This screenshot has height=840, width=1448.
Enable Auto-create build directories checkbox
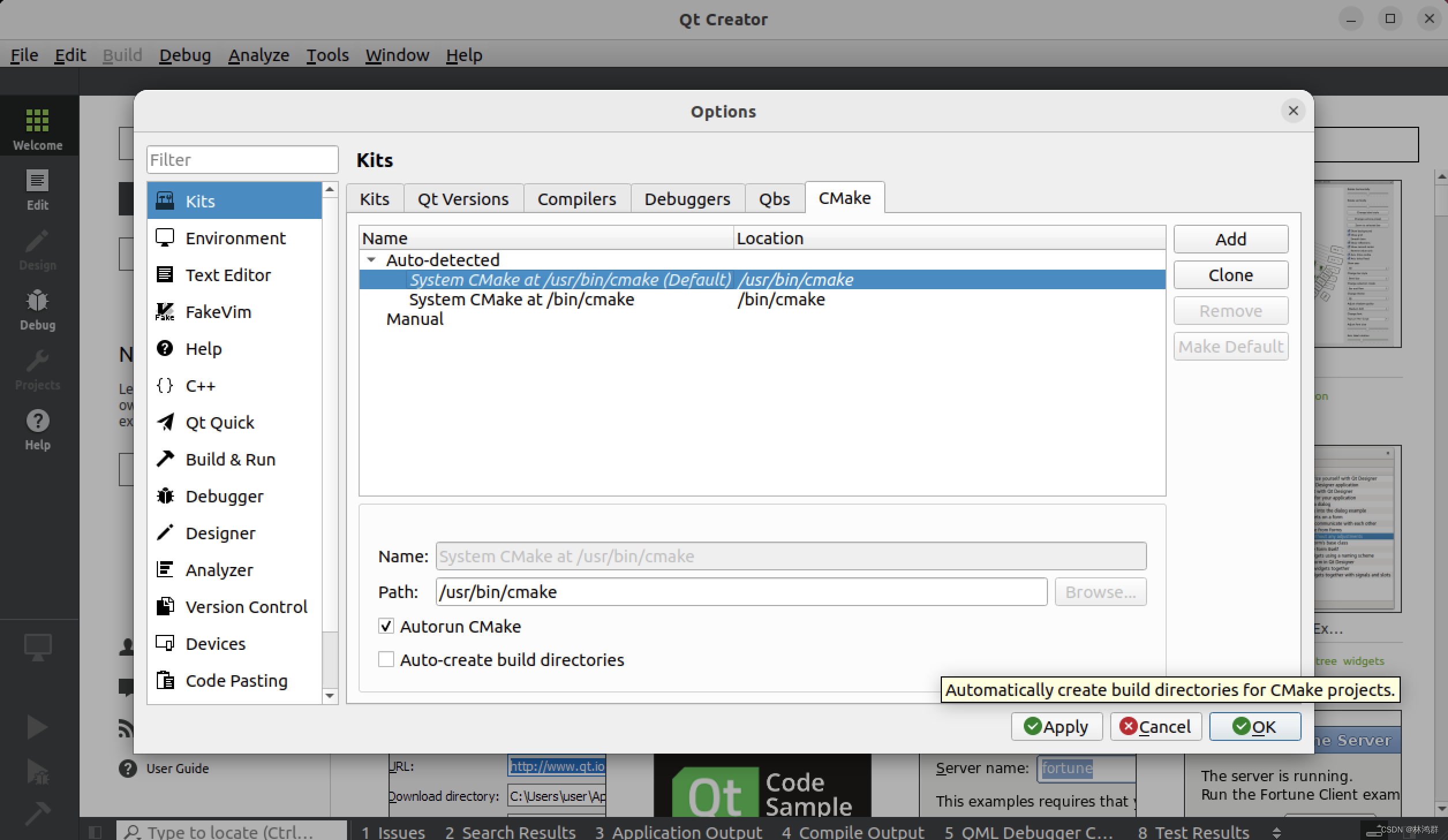point(386,659)
